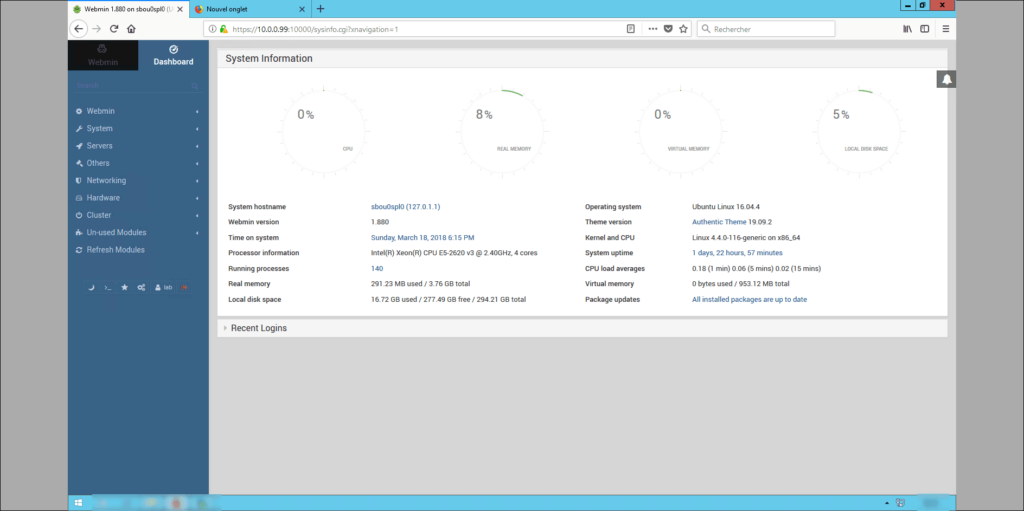Expand the Recent Logins panel
This screenshot has width=1024, height=511.
pyautogui.click(x=582, y=328)
